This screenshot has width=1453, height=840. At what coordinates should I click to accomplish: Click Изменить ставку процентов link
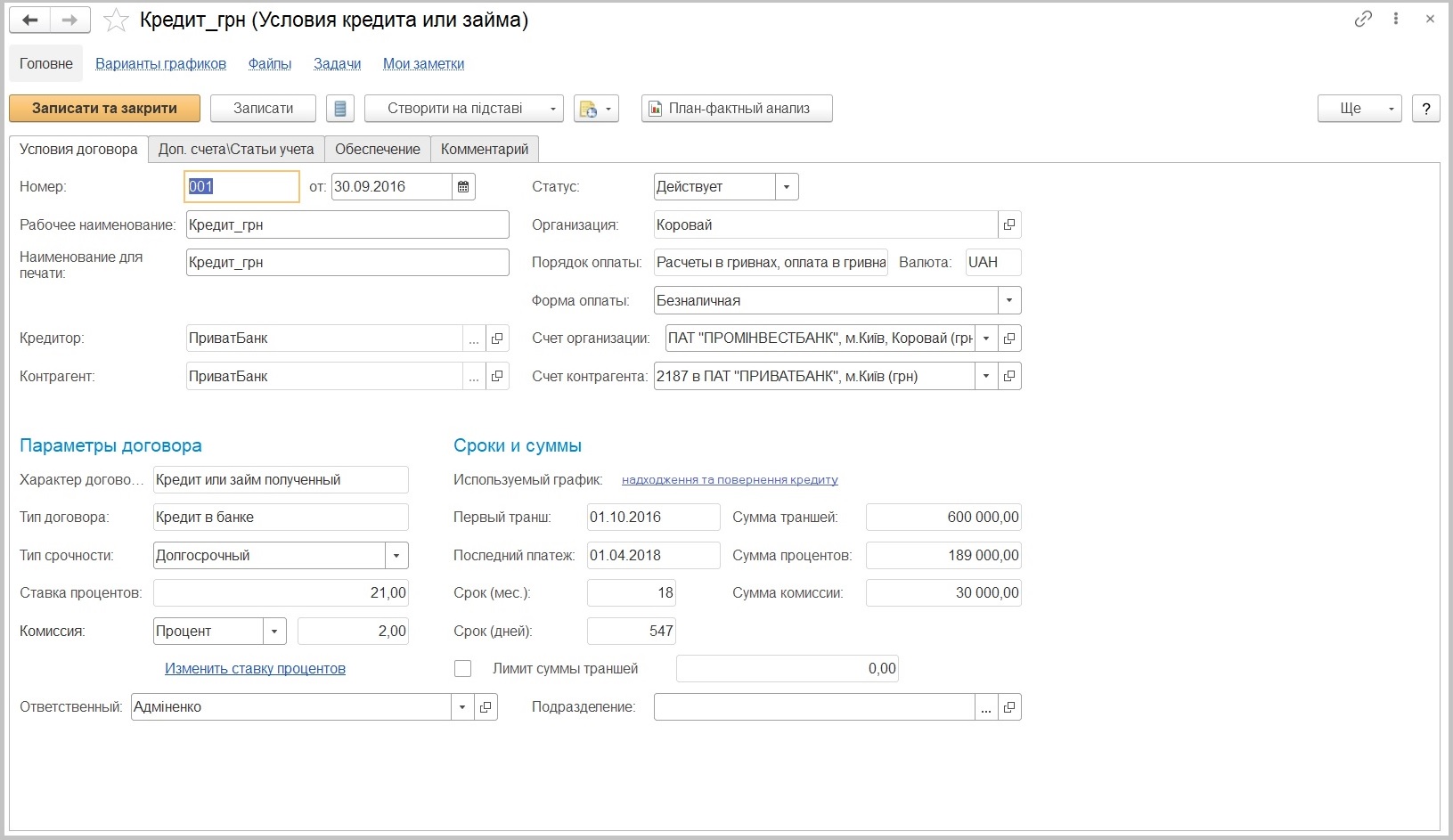click(x=255, y=669)
